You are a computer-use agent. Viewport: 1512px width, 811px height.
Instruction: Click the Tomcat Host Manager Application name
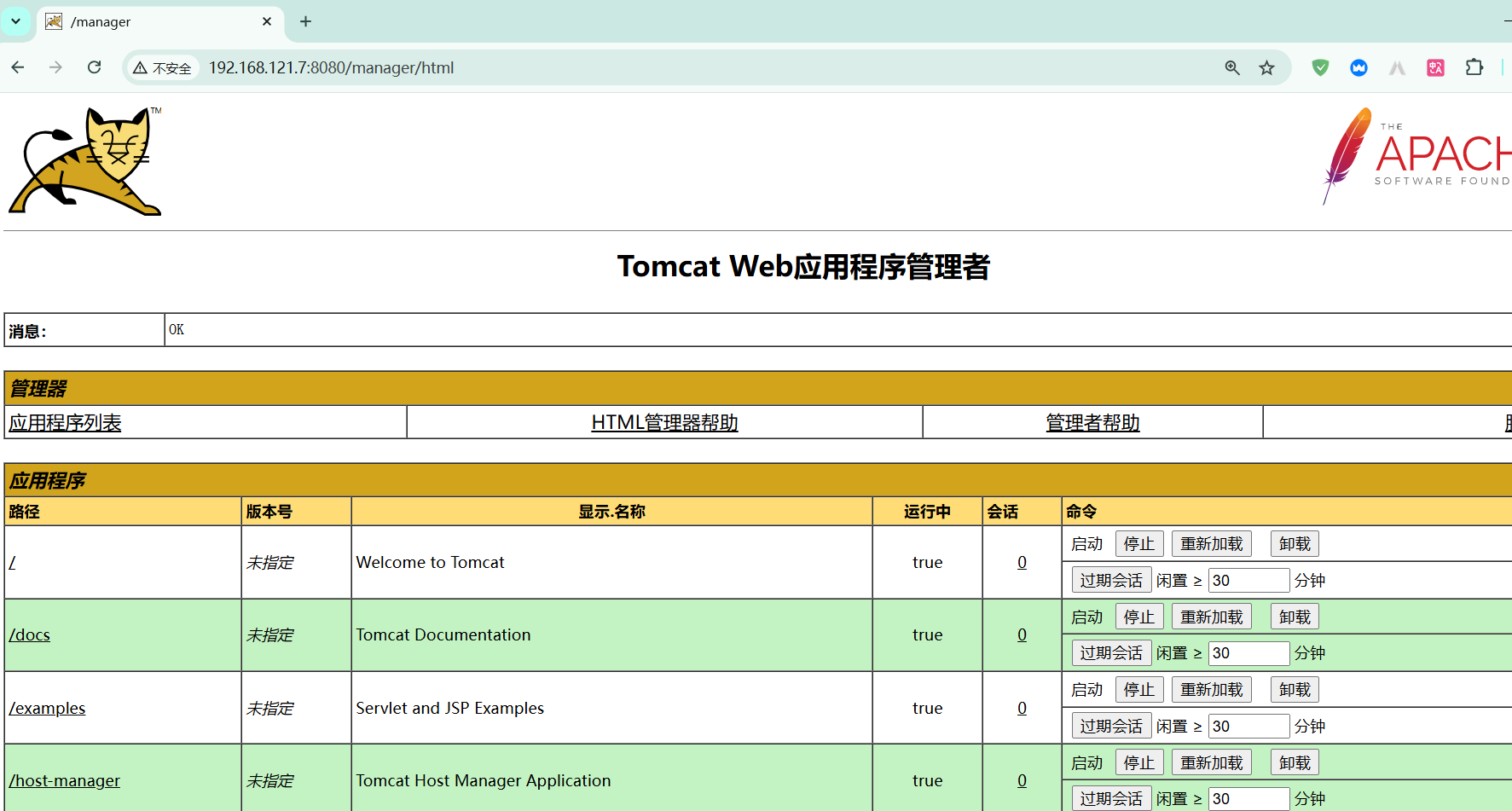point(484,781)
